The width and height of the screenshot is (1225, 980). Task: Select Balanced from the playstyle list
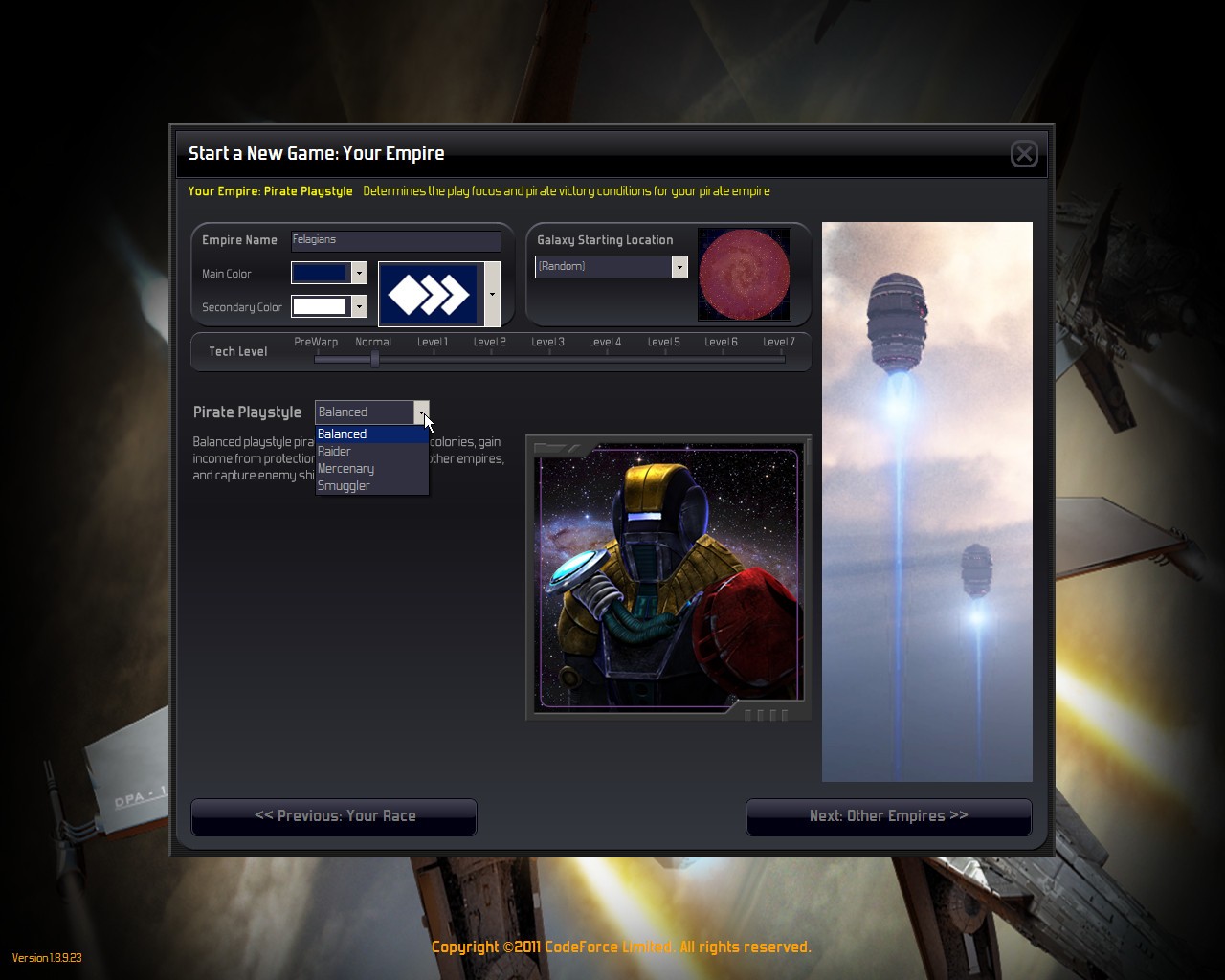coord(370,434)
